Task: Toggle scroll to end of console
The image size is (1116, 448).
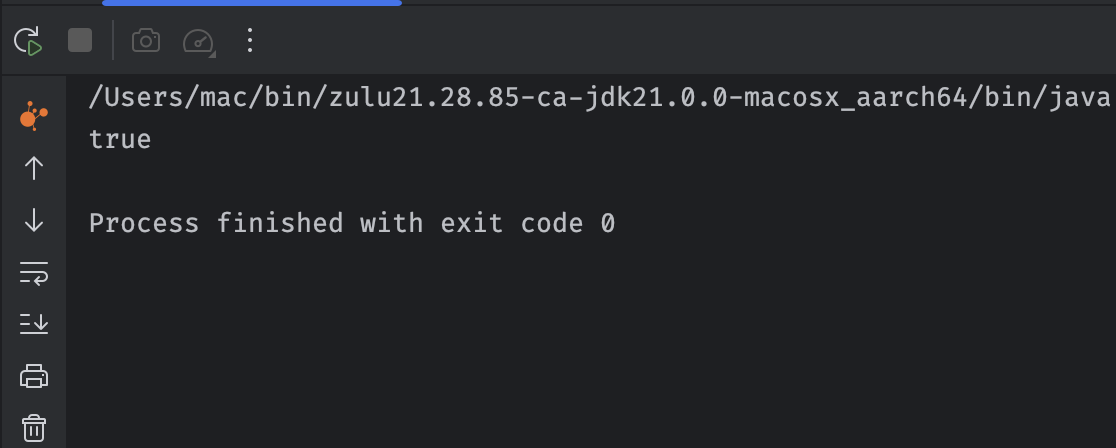Action: tap(33, 324)
